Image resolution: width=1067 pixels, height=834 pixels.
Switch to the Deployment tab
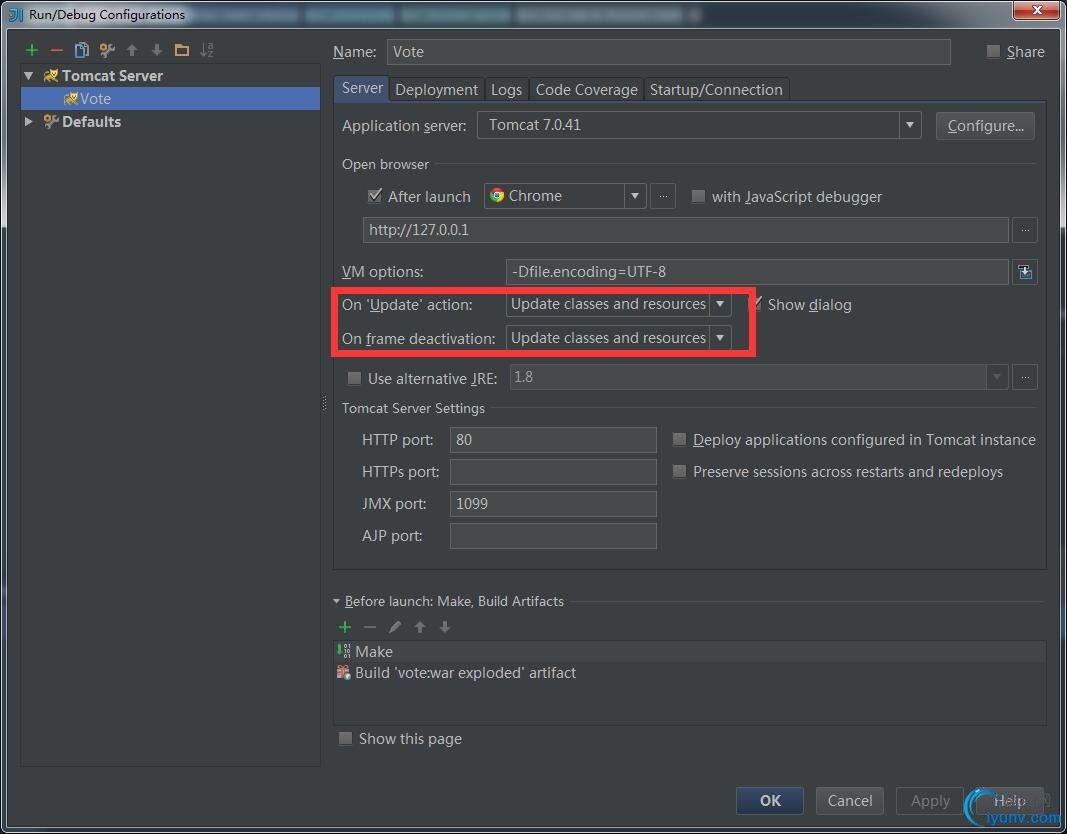tap(436, 90)
